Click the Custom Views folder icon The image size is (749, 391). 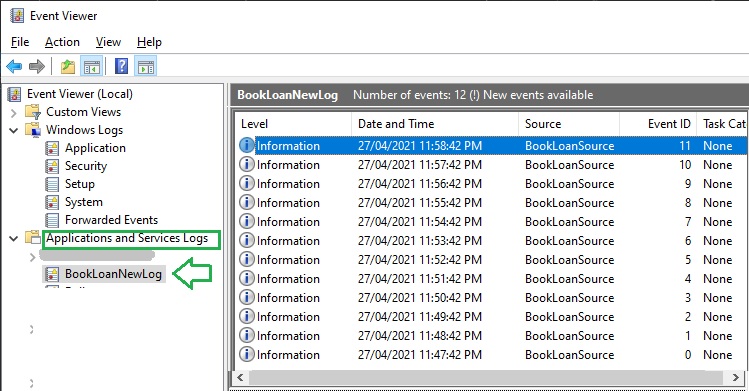33,112
